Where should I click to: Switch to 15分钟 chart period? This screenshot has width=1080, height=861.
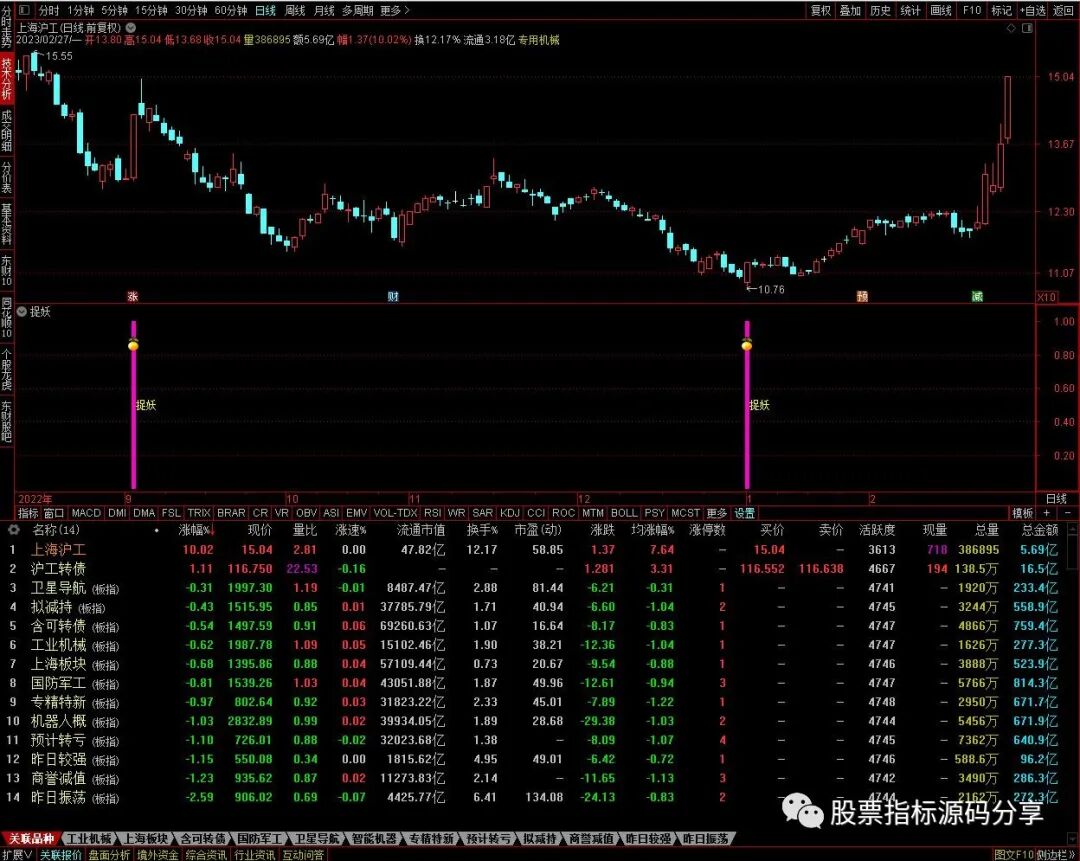[x=151, y=10]
